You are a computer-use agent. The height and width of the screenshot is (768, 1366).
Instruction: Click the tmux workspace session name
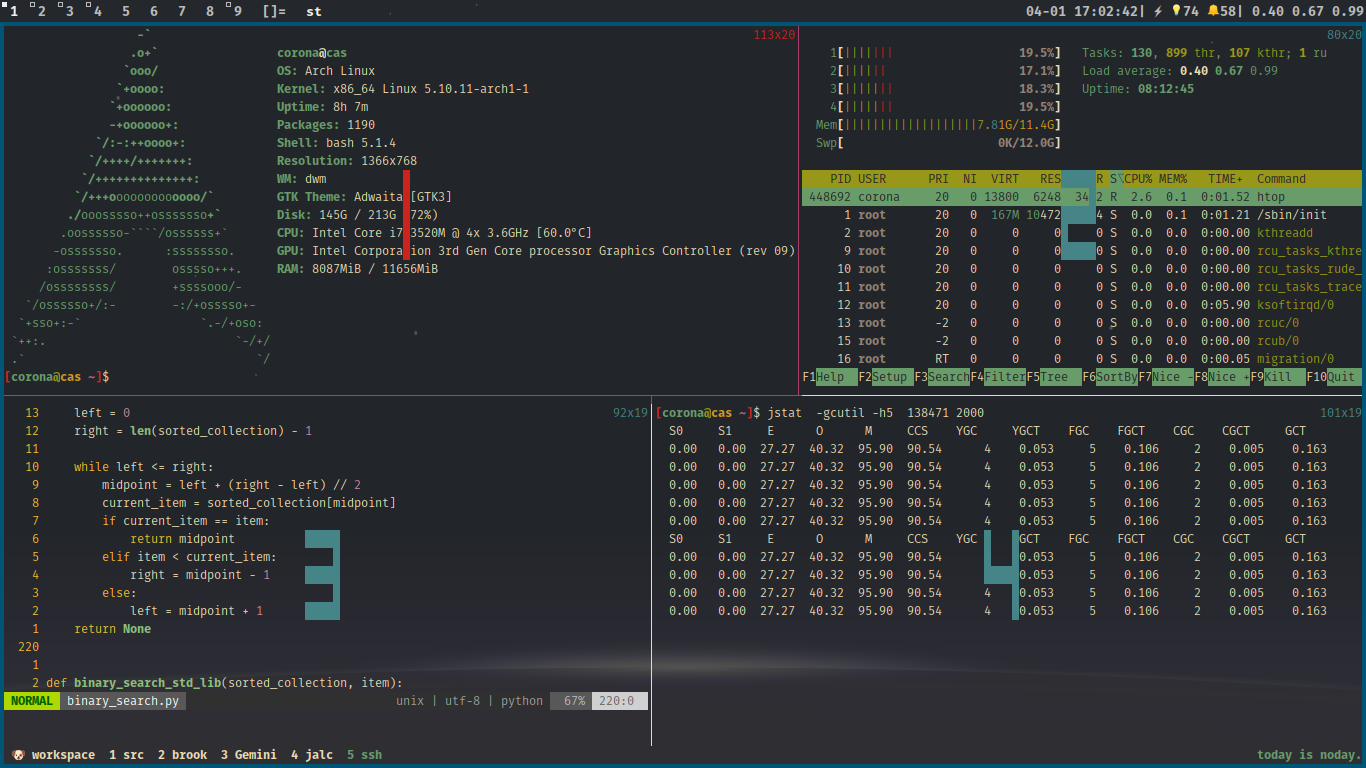pos(63,755)
